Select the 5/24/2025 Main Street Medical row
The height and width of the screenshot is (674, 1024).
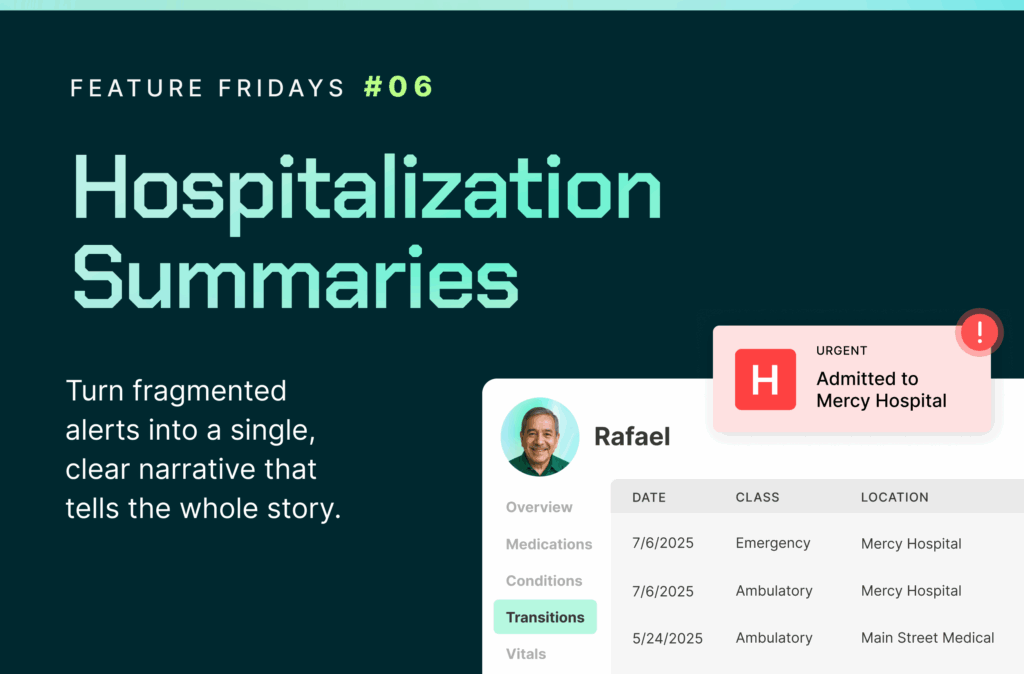click(817, 638)
